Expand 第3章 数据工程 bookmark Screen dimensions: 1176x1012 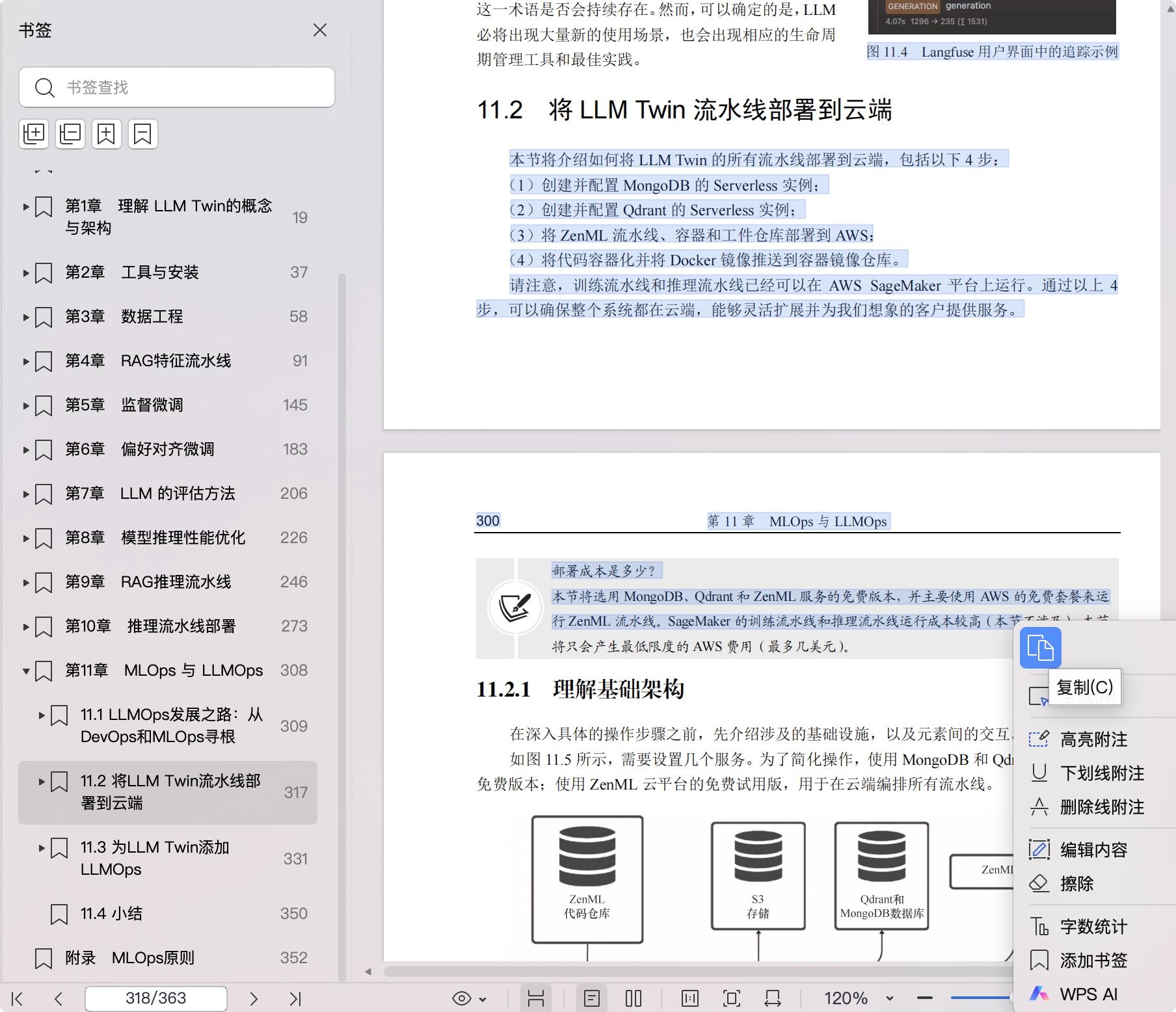pyautogui.click(x=26, y=317)
